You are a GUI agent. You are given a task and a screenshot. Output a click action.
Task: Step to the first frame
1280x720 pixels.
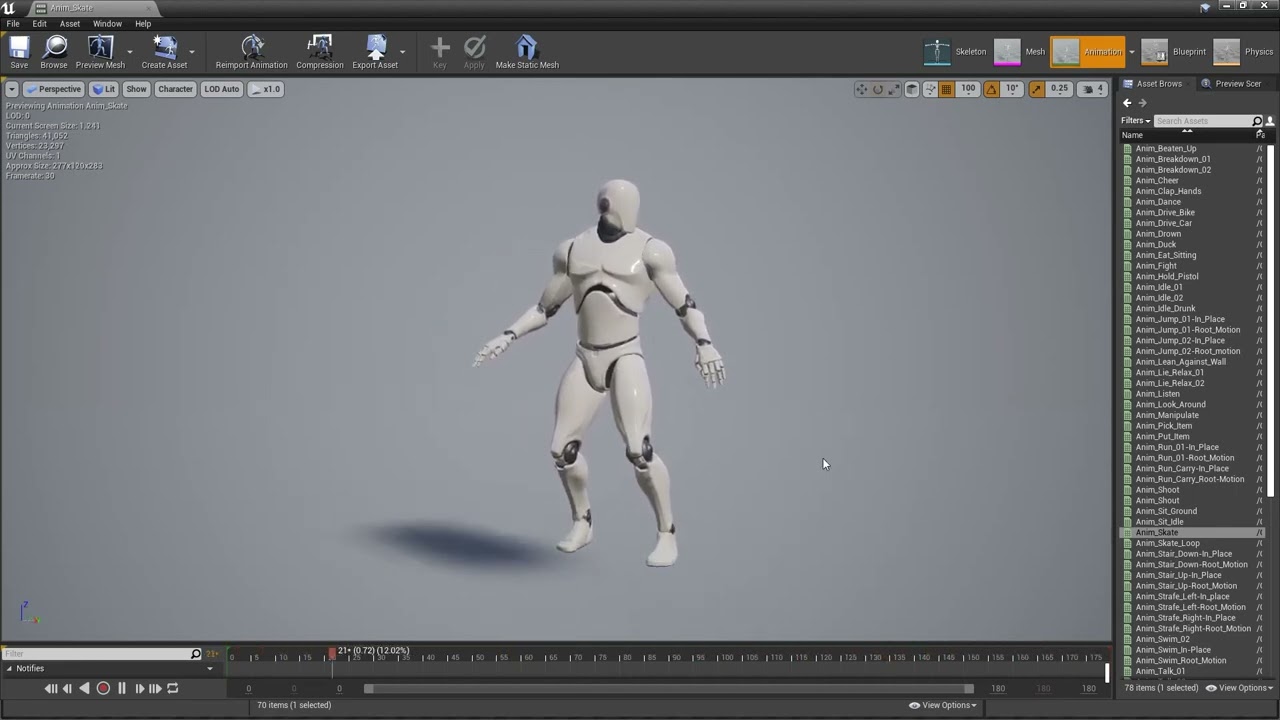click(50, 688)
